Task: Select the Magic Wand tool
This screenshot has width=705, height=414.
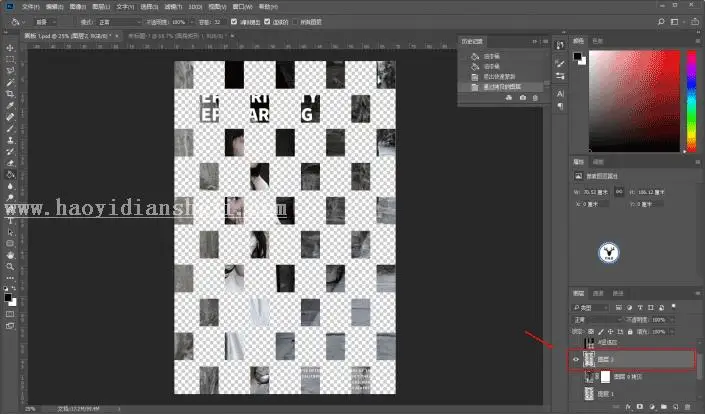Action: [x=10, y=82]
